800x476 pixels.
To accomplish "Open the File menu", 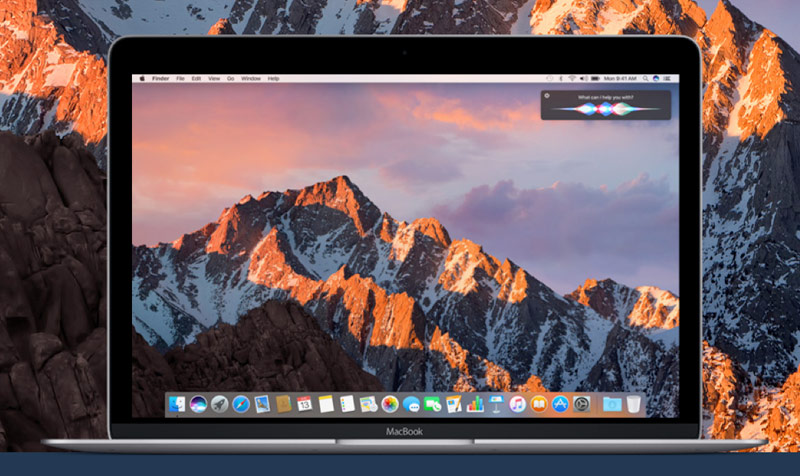I will pos(180,79).
